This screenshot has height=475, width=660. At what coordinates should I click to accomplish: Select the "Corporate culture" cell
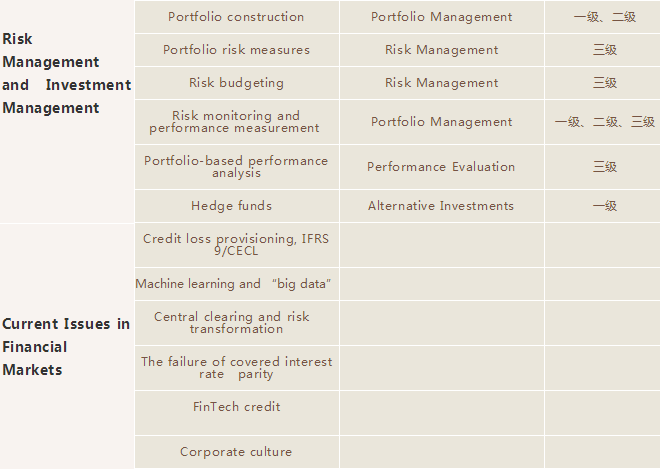(236, 452)
